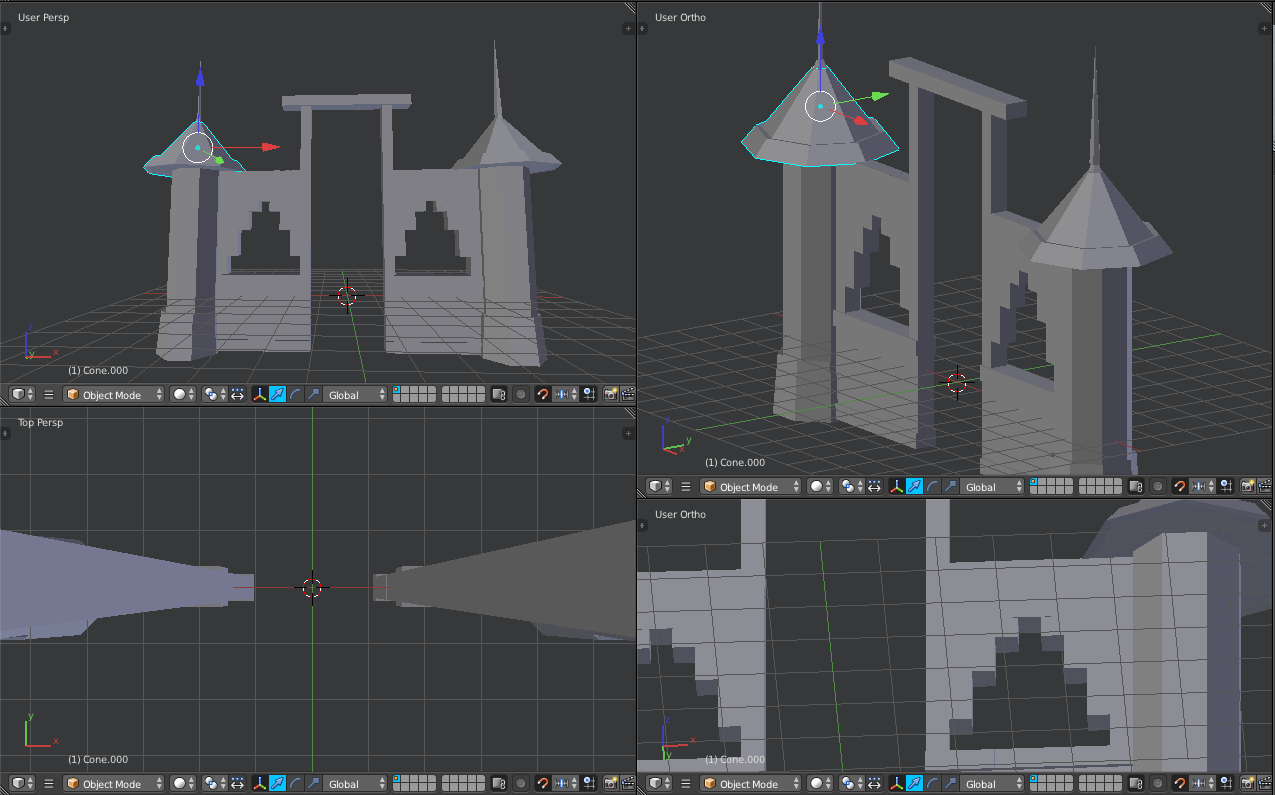
Task: Click snap target icon in Top Persp header
Action: point(589,783)
